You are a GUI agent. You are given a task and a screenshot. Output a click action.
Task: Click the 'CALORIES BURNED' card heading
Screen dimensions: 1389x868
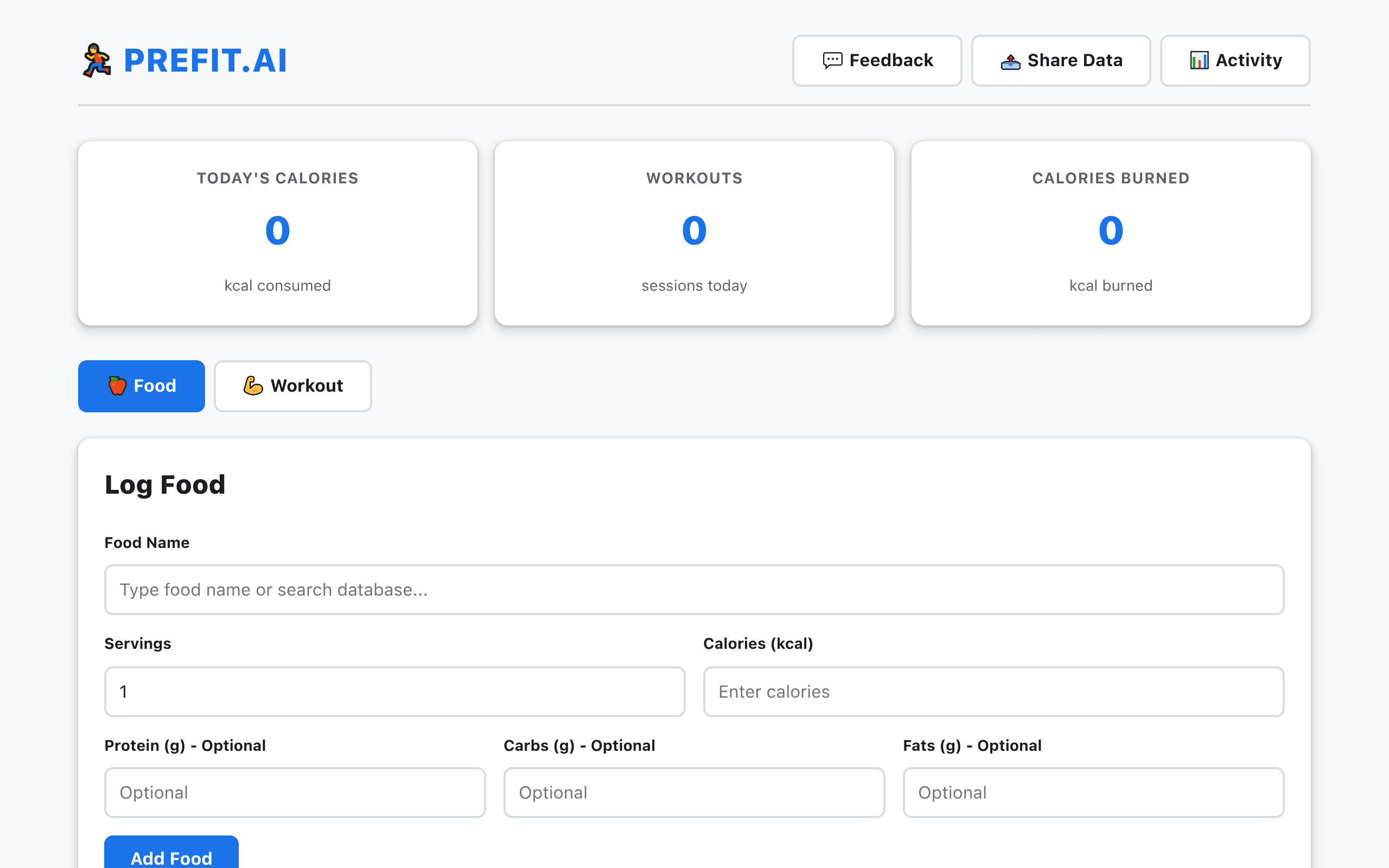coord(1111,178)
